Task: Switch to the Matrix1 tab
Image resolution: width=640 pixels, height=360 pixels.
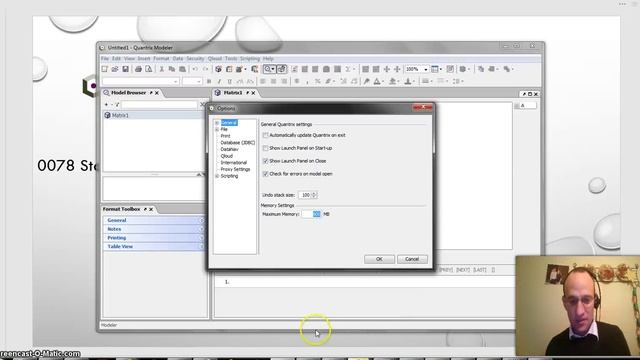Action: point(233,93)
